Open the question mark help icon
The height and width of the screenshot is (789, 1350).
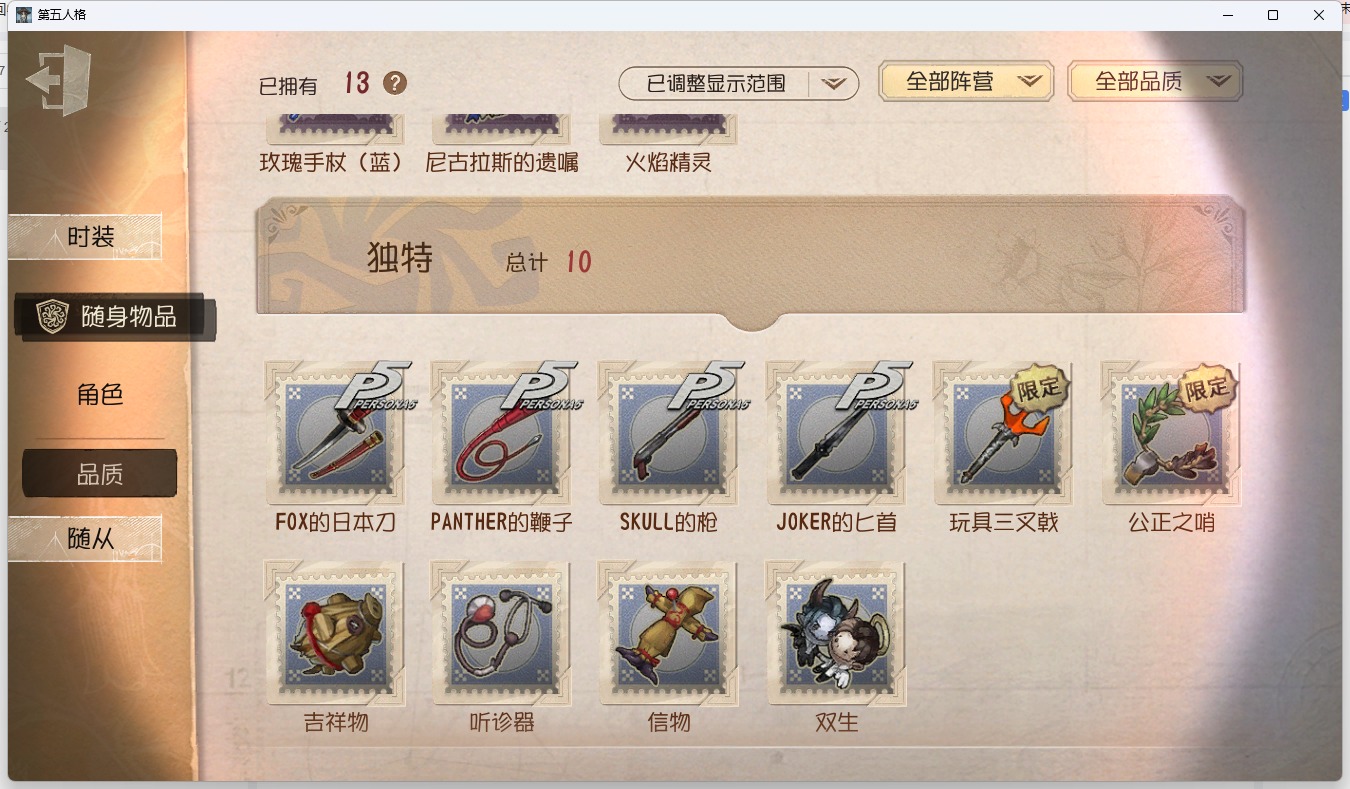point(395,83)
